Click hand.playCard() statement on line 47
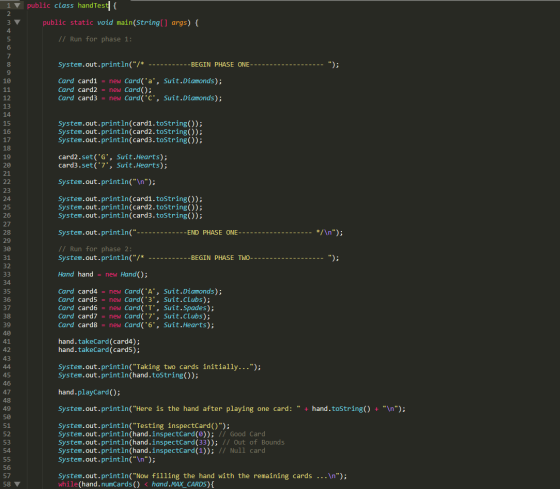The image size is (560, 489). coord(89,392)
